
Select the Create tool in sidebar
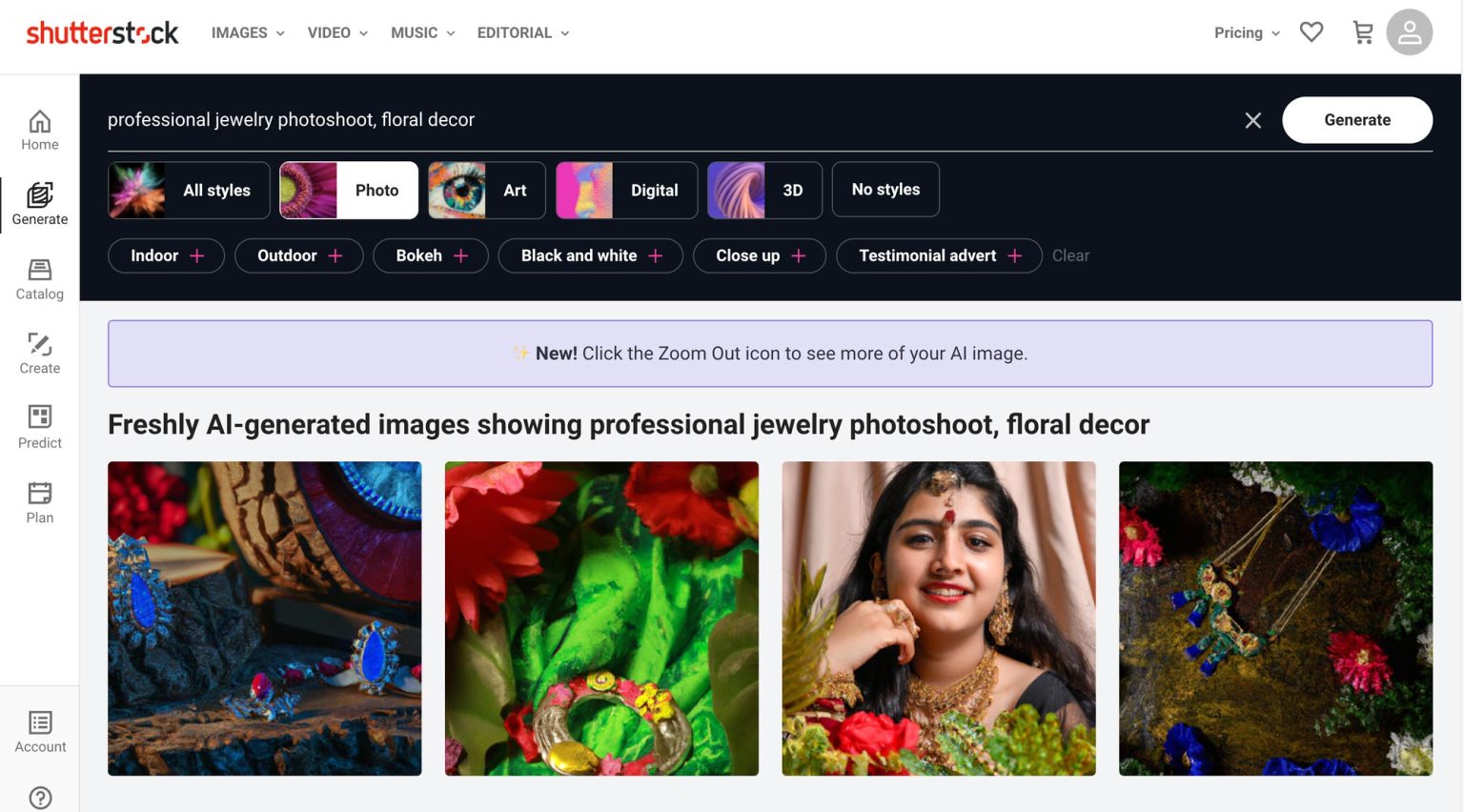tap(40, 354)
